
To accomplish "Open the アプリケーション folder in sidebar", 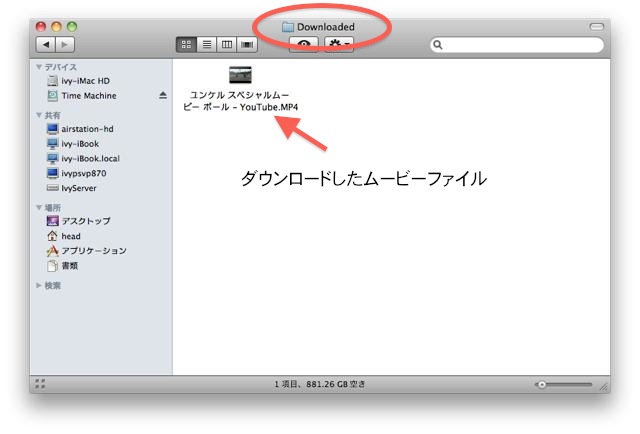I will point(93,251).
